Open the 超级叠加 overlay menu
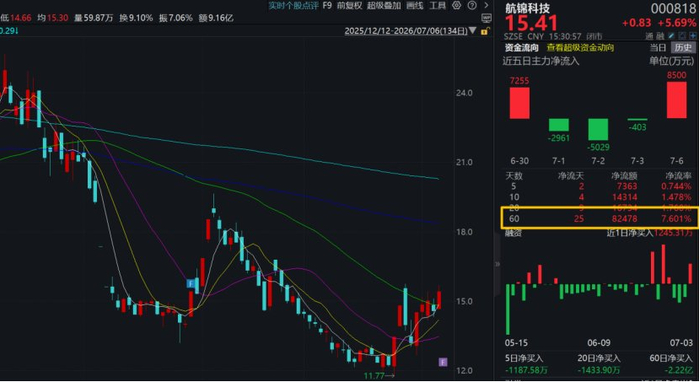The height and width of the screenshot is (382, 700). [x=384, y=5]
